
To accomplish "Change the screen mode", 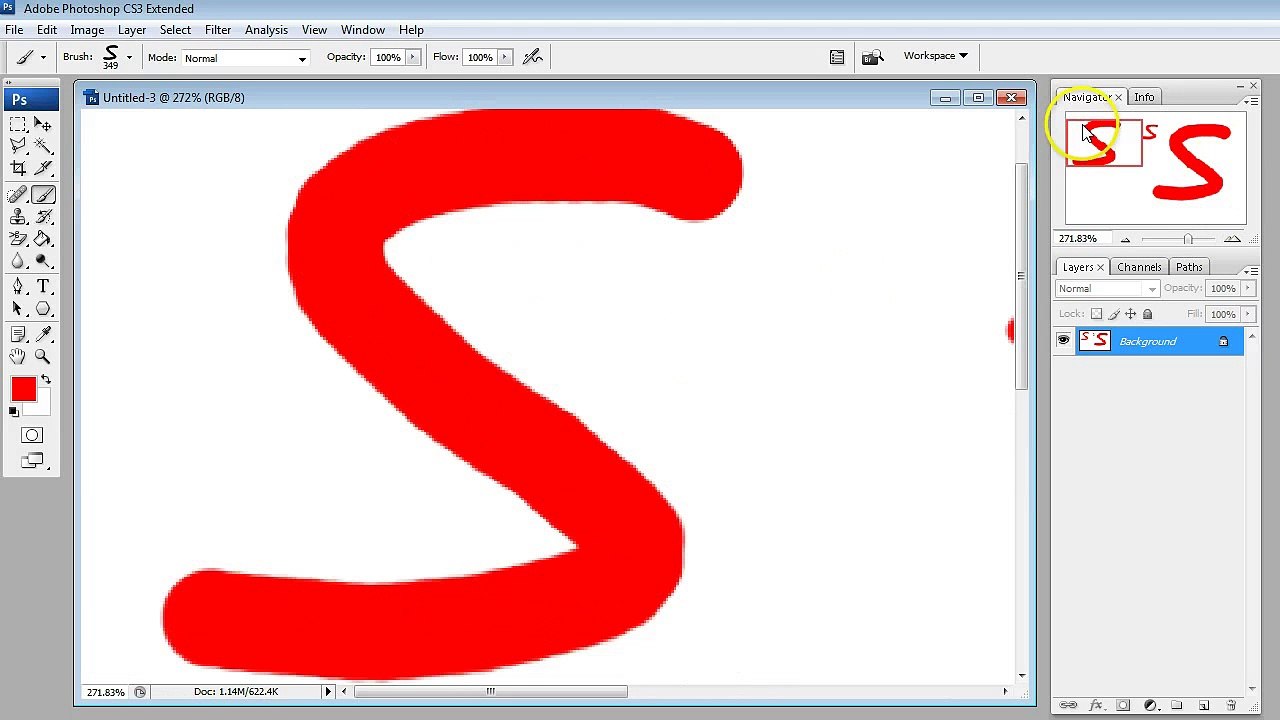I will [32, 461].
